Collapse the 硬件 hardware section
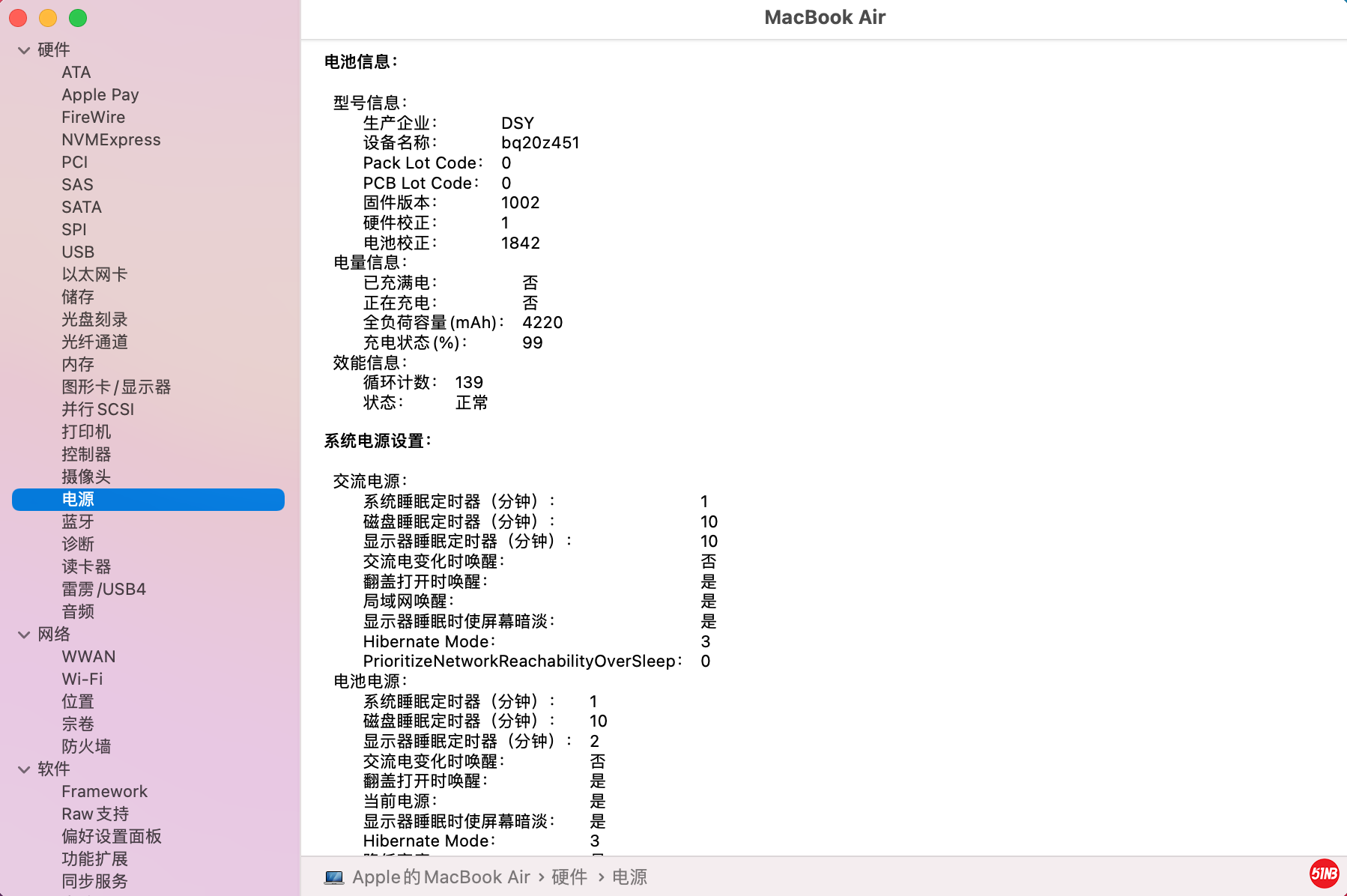Screen dimensions: 1347x896 click(x=24, y=50)
